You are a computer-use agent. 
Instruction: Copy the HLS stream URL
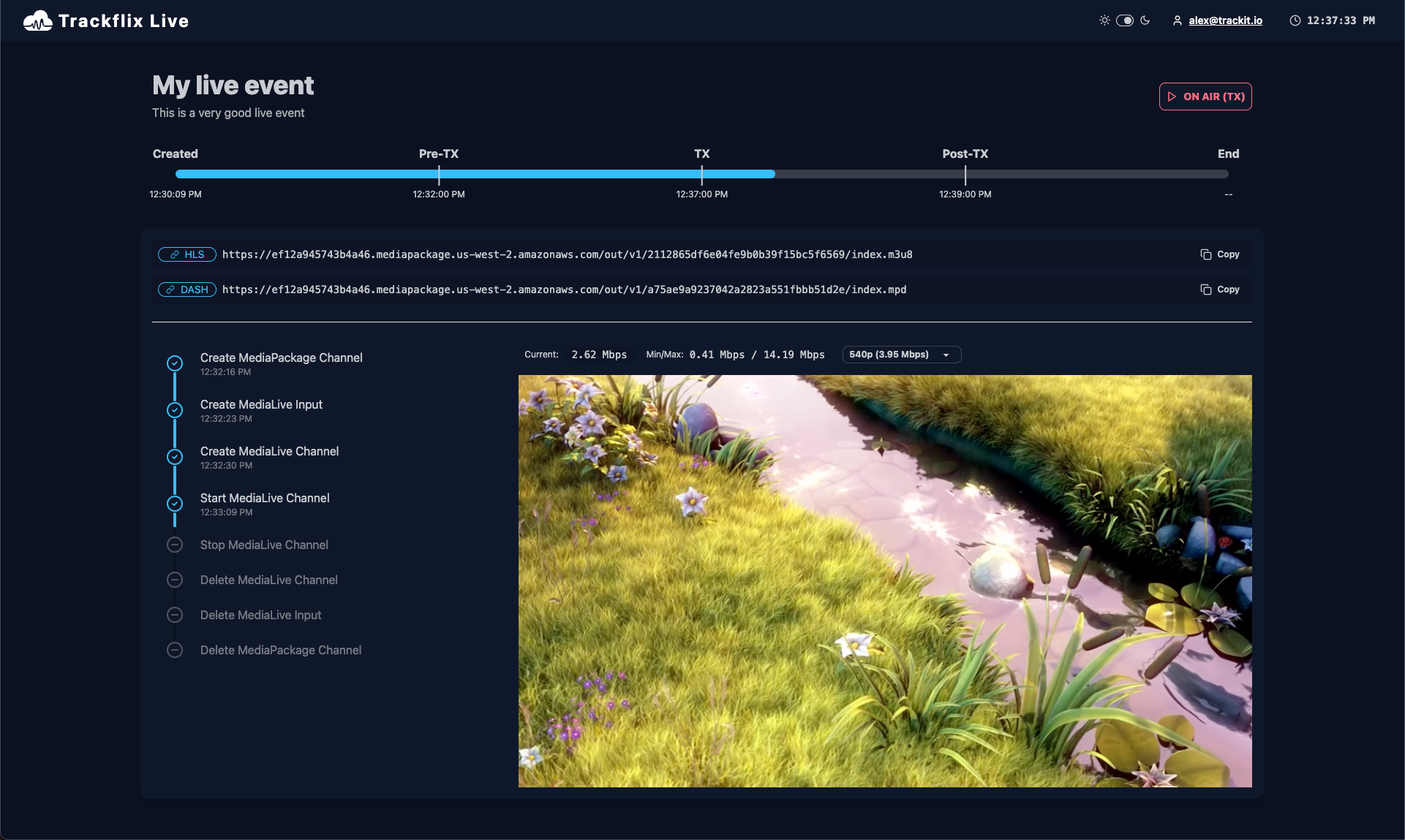click(1220, 254)
